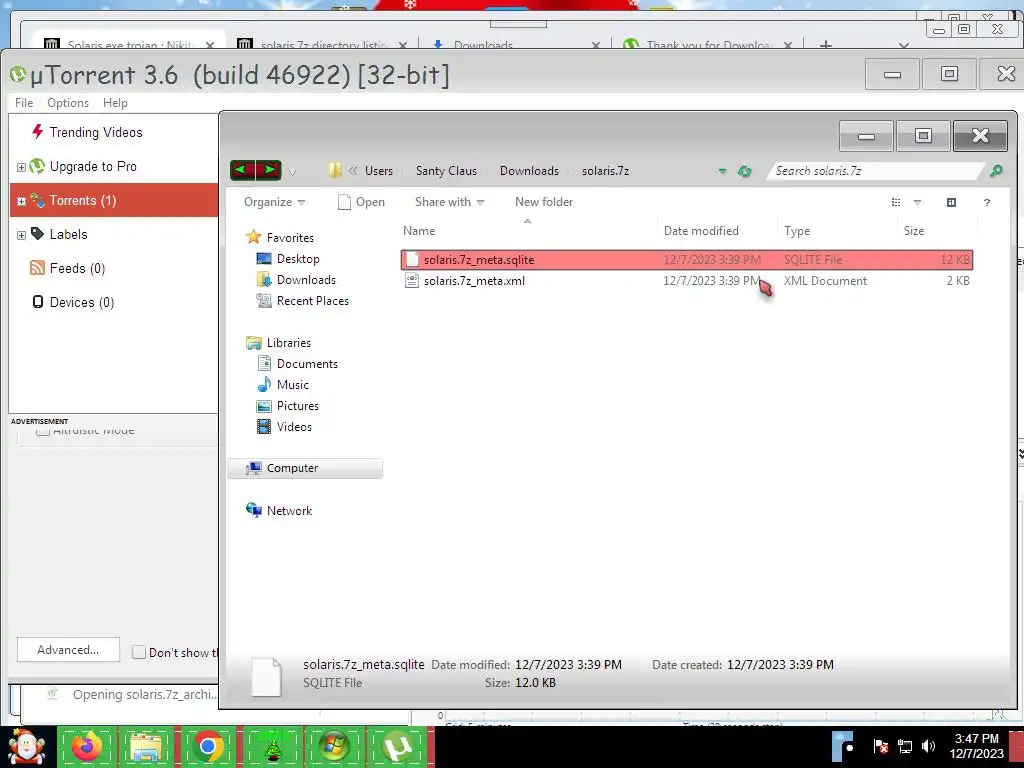Click Open in the Explorer toolbar

pos(361,202)
